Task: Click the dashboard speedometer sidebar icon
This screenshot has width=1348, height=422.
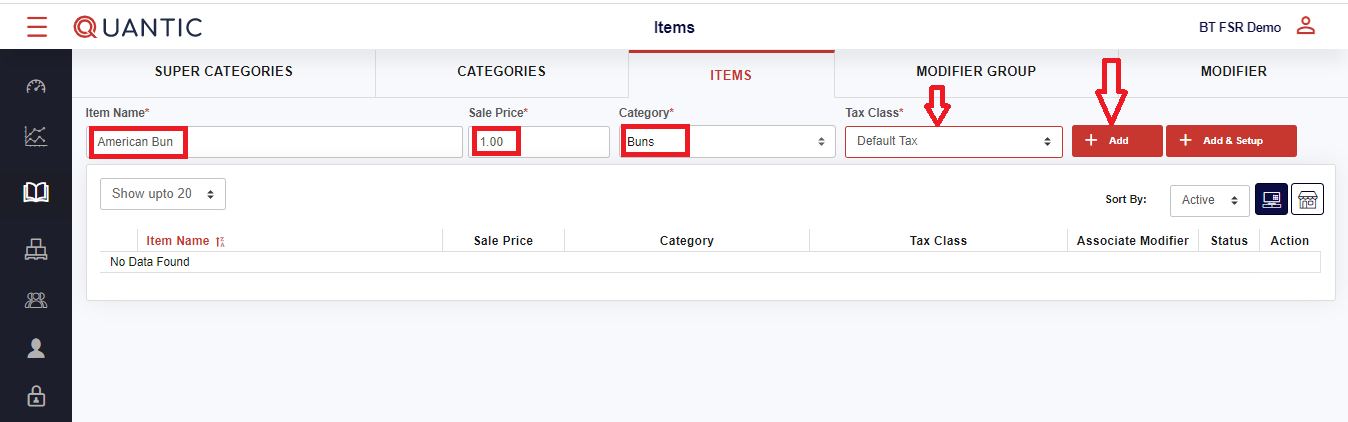Action: (x=36, y=86)
